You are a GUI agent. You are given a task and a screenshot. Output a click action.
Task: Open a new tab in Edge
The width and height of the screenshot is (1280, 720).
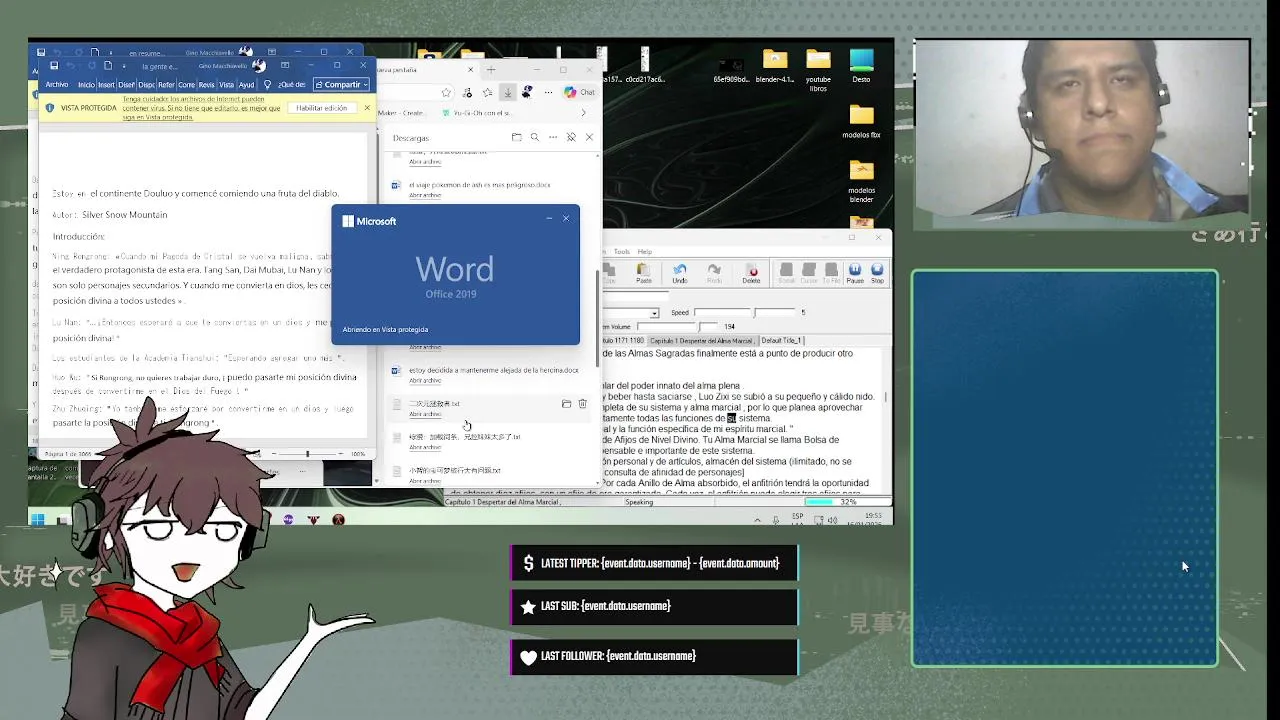pos(490,70)
